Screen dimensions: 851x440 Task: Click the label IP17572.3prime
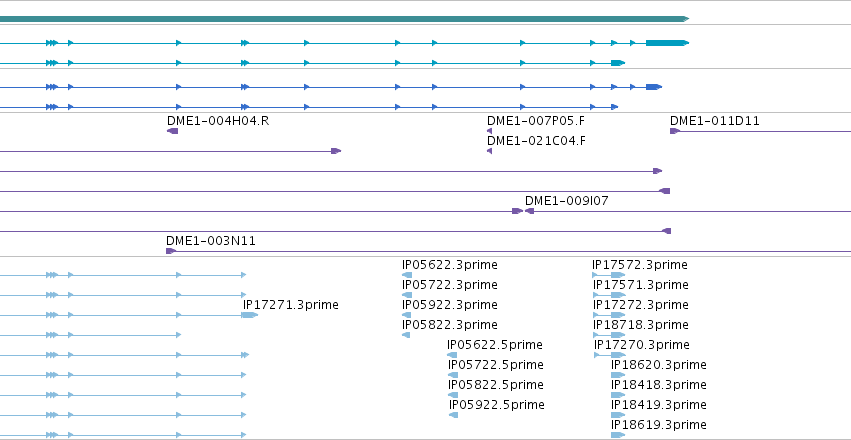(x=640, y=265)
